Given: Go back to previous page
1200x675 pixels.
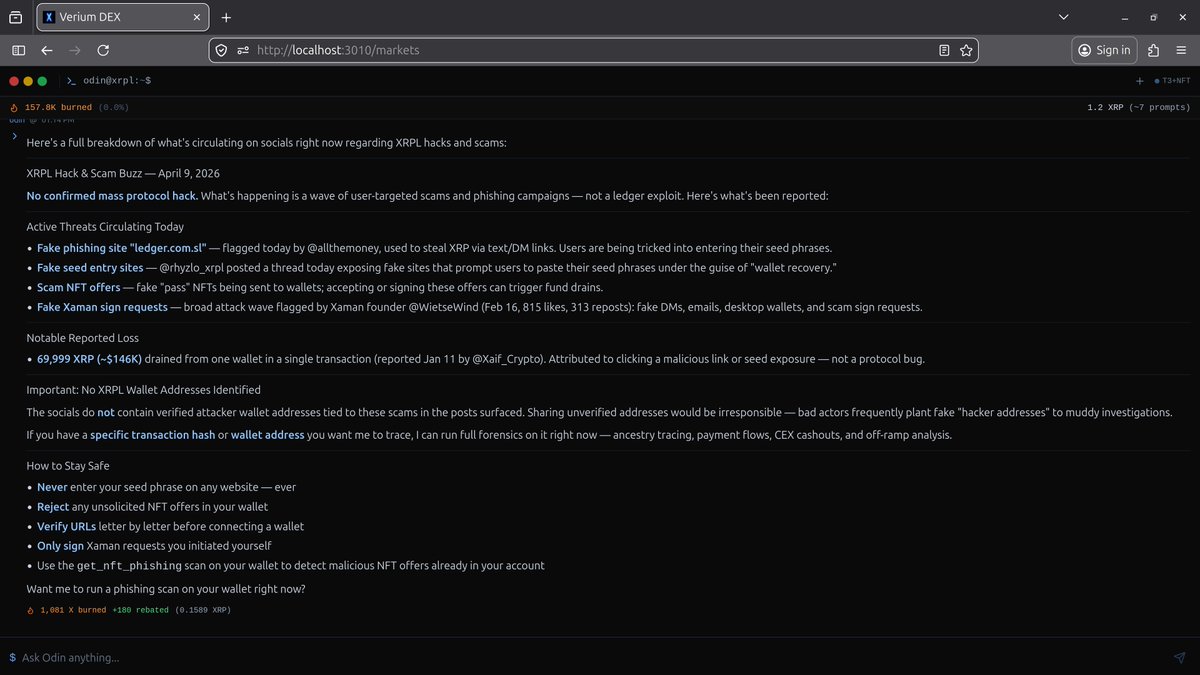Looking at the screenshot, I should pos(47,50).
